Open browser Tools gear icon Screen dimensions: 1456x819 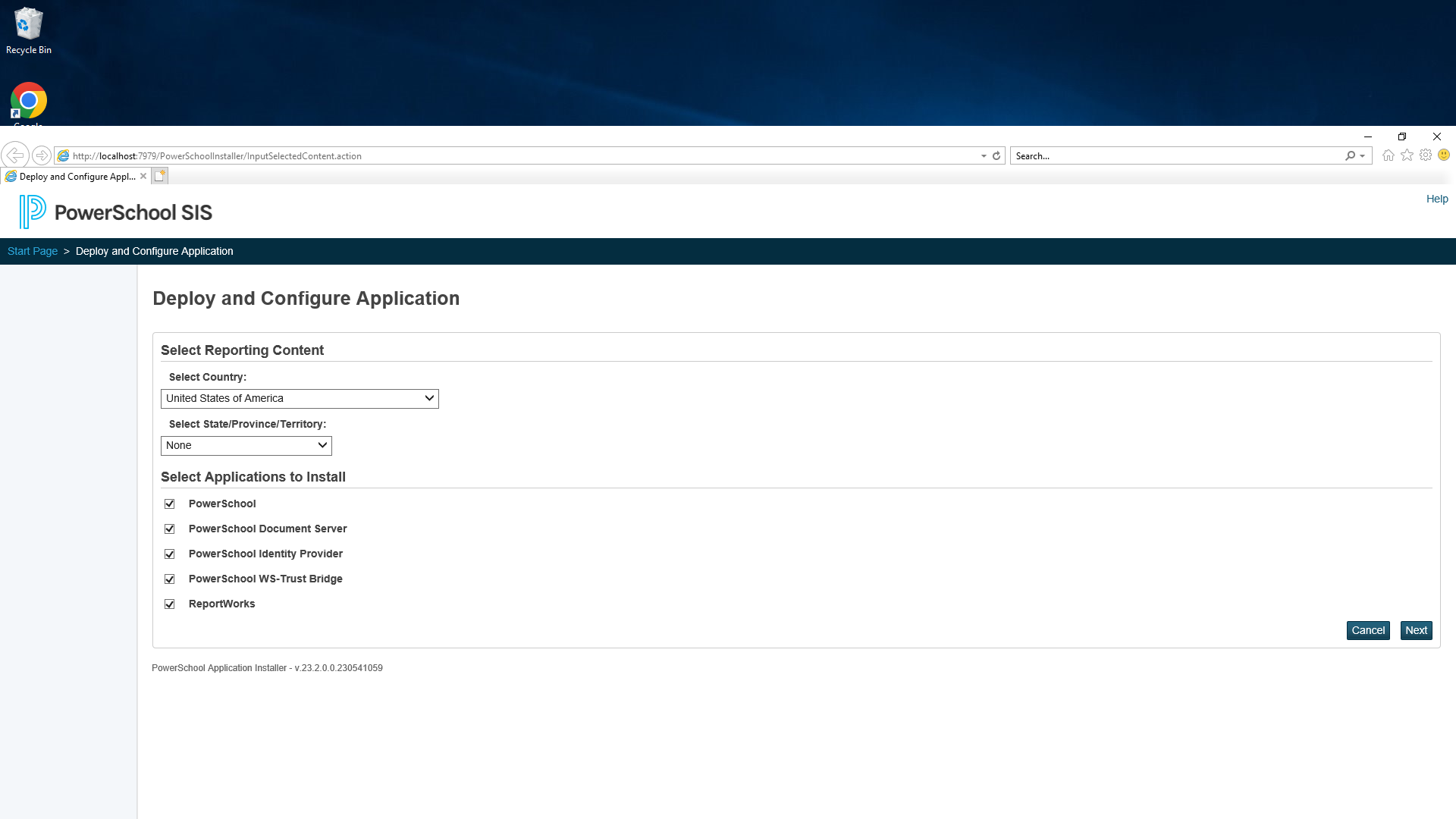pos(1426,155)
